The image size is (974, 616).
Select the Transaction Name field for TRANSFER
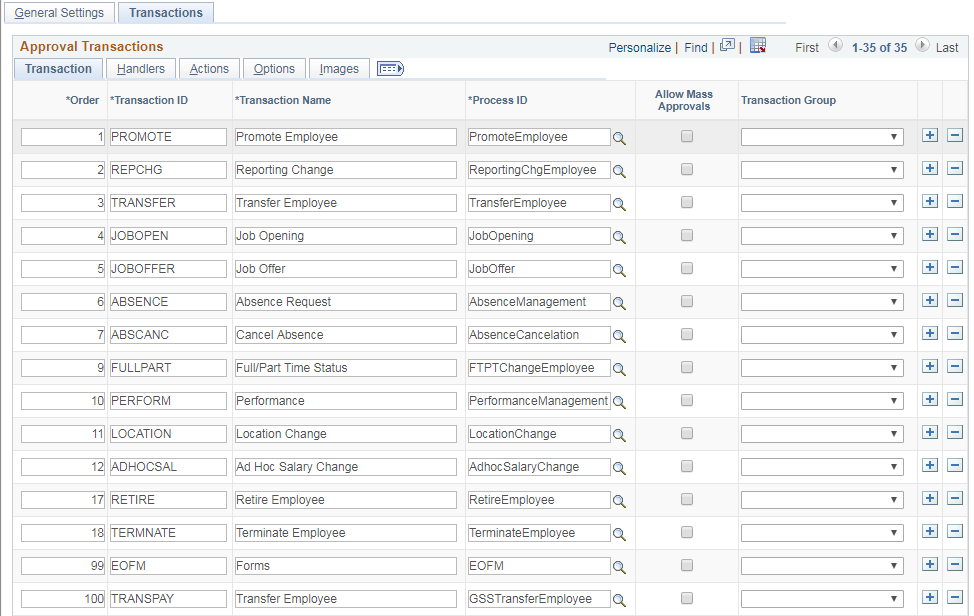pos(345,202)
